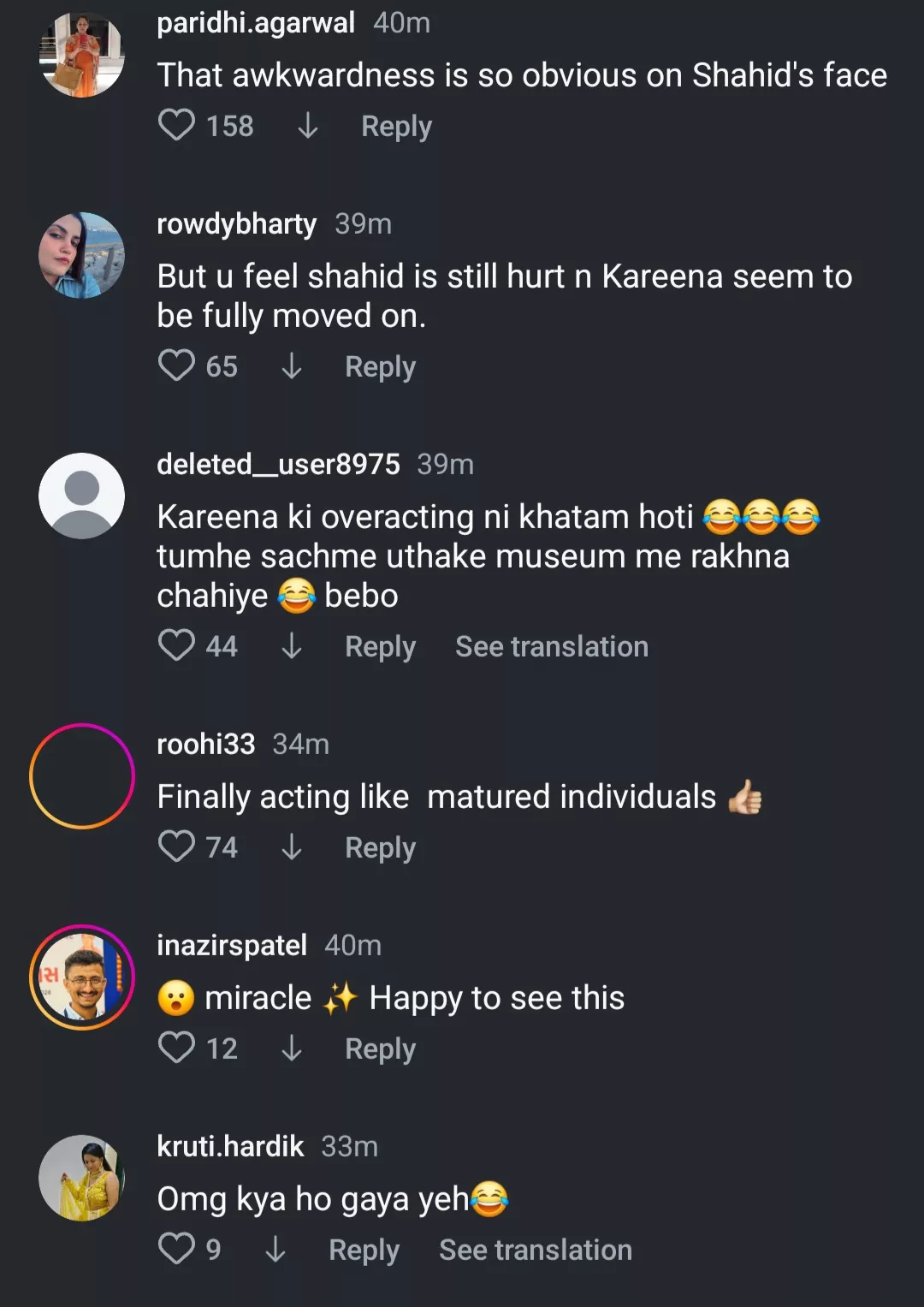Image resolution: width=924 pixels, height=1307 pixels.
Task: Open rowdybharty's profile picture
Action: click(x=82, y=255)
